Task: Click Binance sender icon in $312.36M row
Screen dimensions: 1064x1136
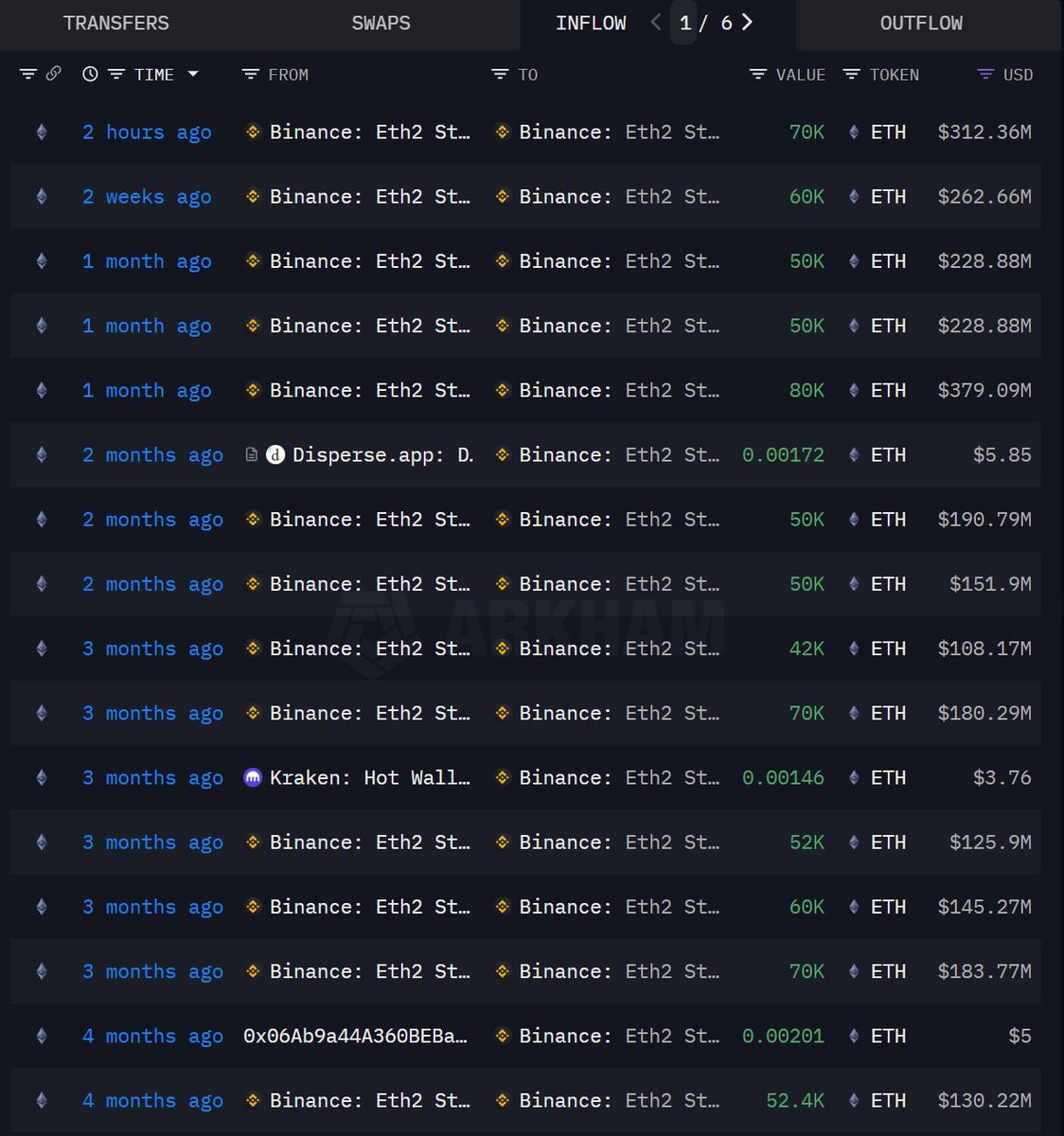Action: 253,133
